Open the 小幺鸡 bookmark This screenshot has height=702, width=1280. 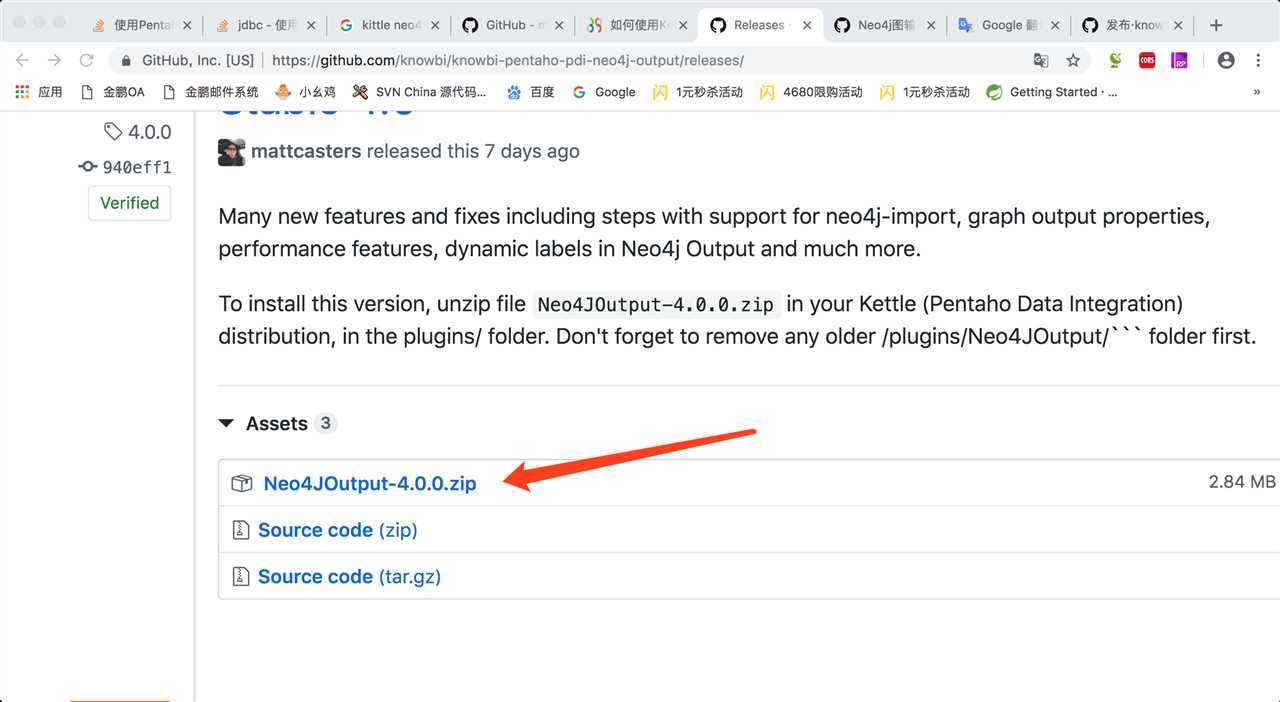tap(305, 92)
